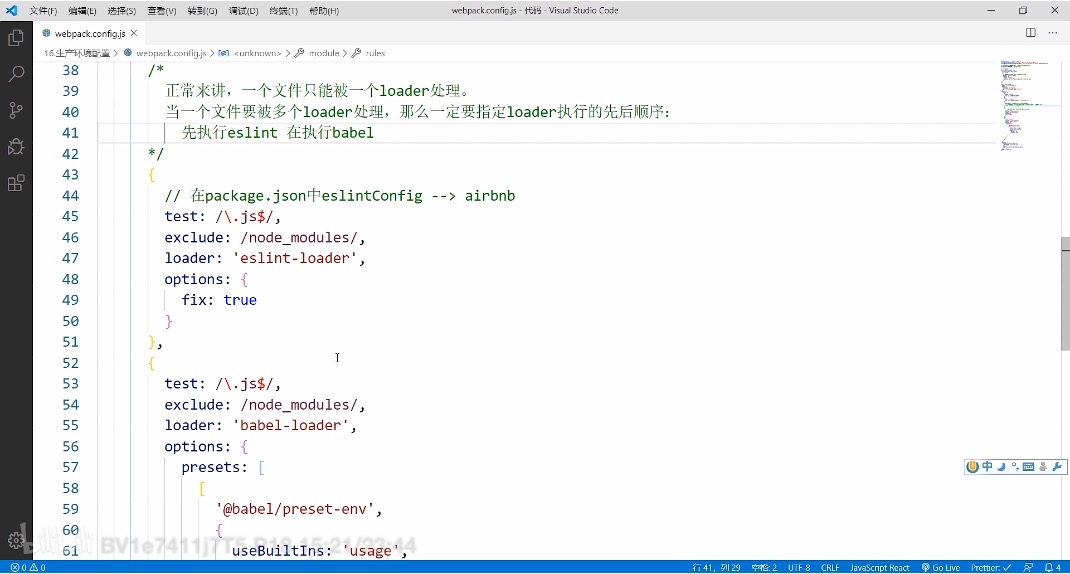Open the Search view icon

[x=16, y=74]
